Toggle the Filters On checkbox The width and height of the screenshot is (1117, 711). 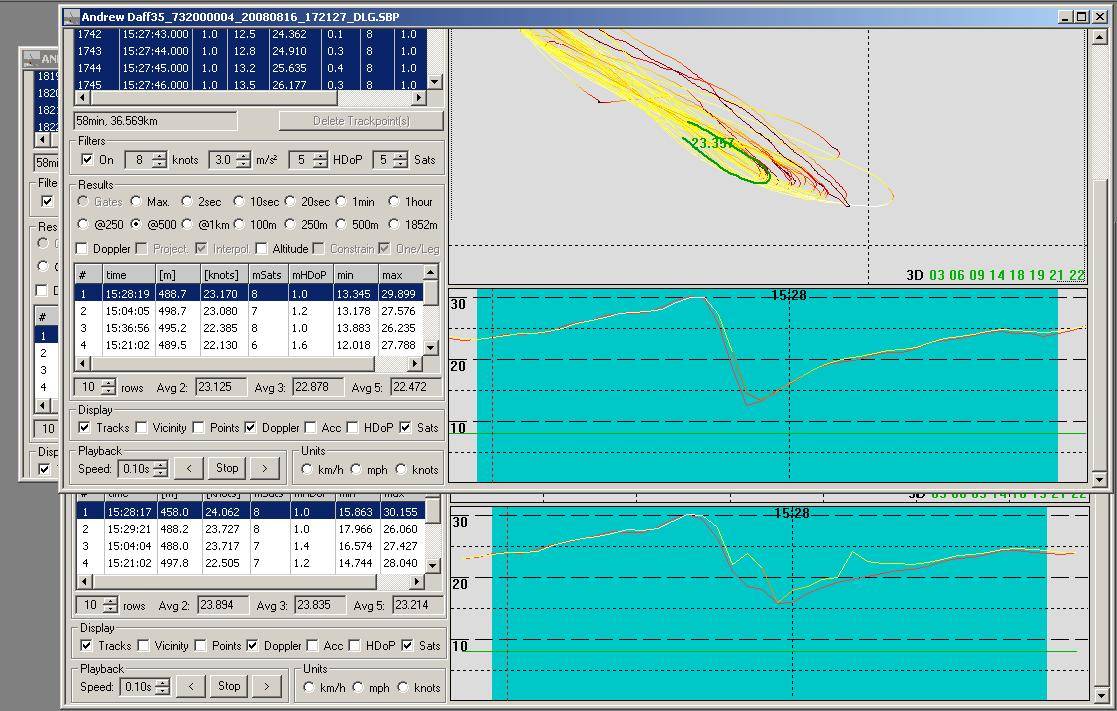tap(88, 160)
